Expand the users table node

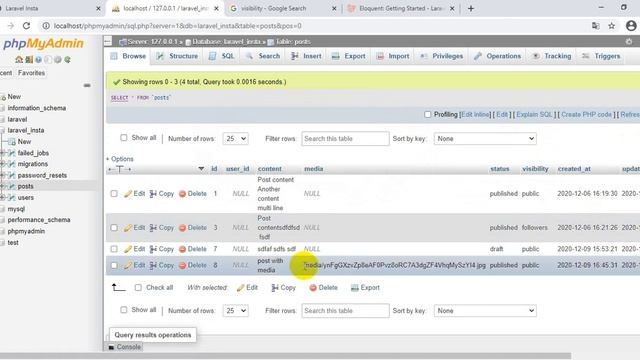point(2,198)
